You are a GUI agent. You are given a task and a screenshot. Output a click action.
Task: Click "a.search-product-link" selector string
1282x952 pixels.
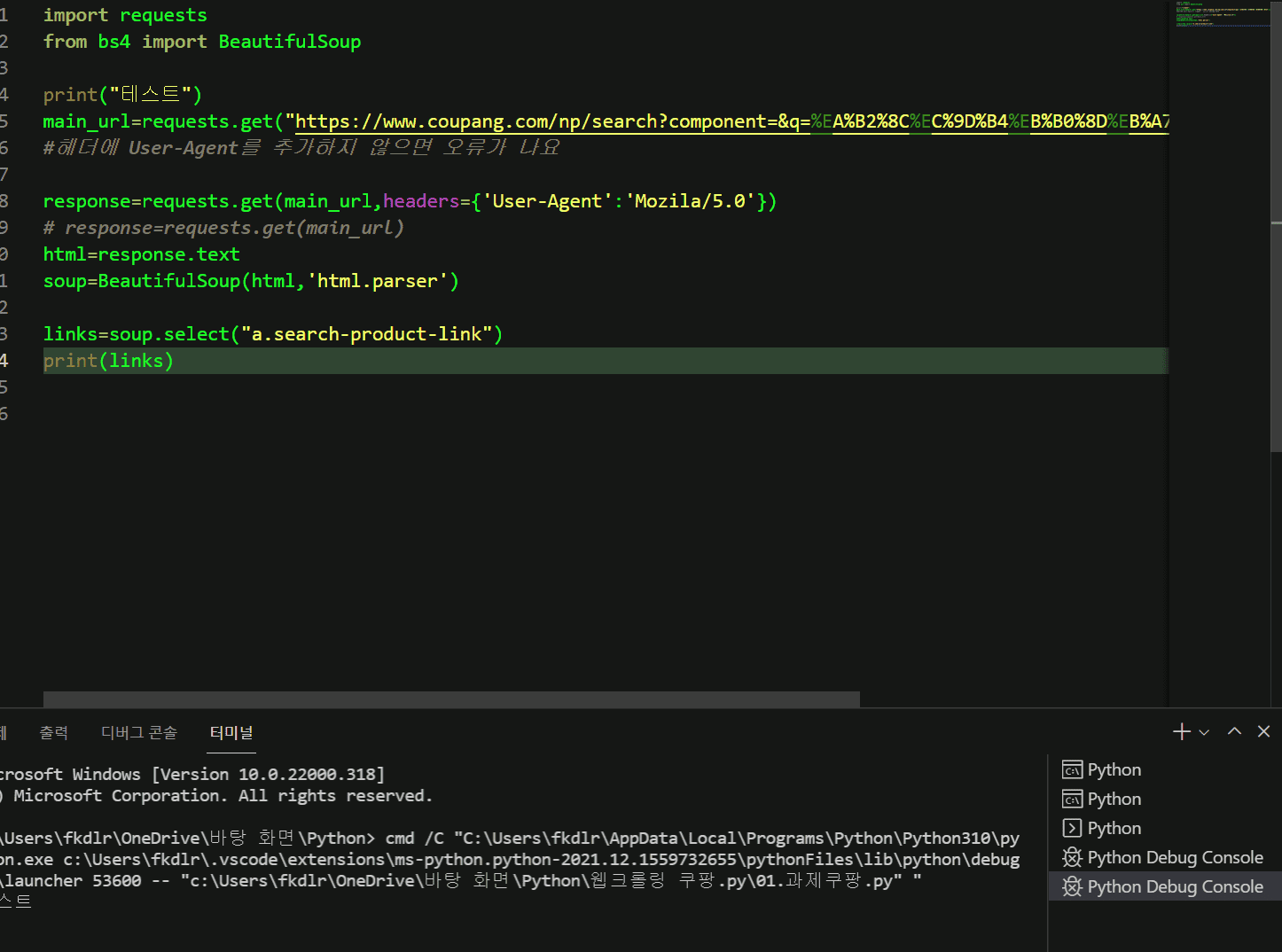(367, 334)
